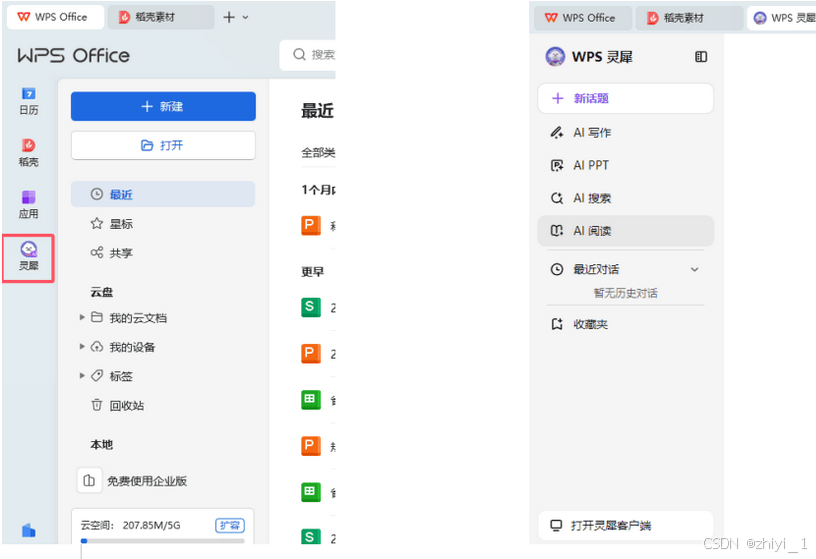Open the 灵犀 AI assistant sidebar icon
The height and width of the screenshot is (559, 816).
[x=29, y=258]
